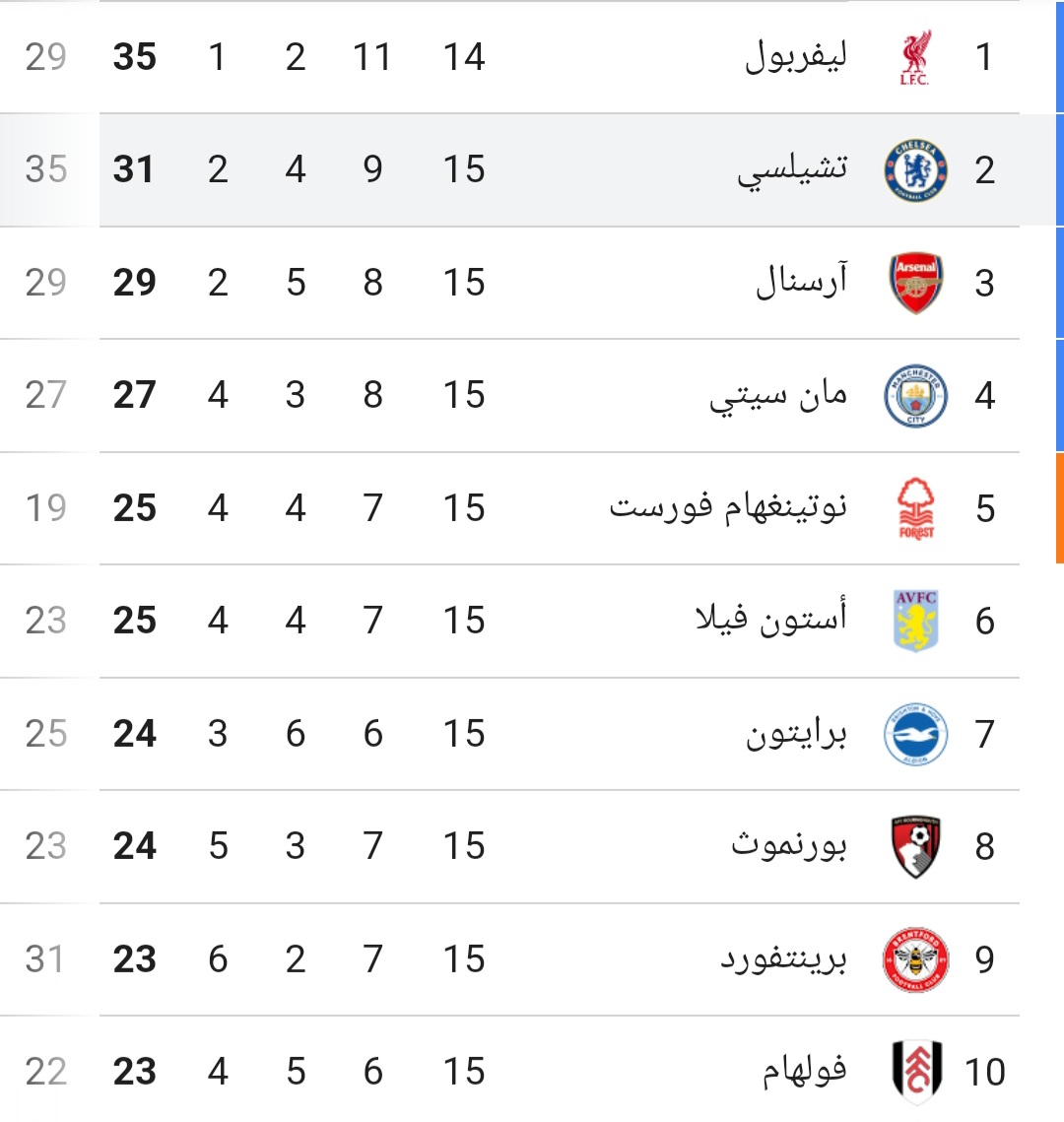This screenshot has width=1064, height=1122.
Task: Click the Bournemouth club crest
Action: tap(916, 846)
